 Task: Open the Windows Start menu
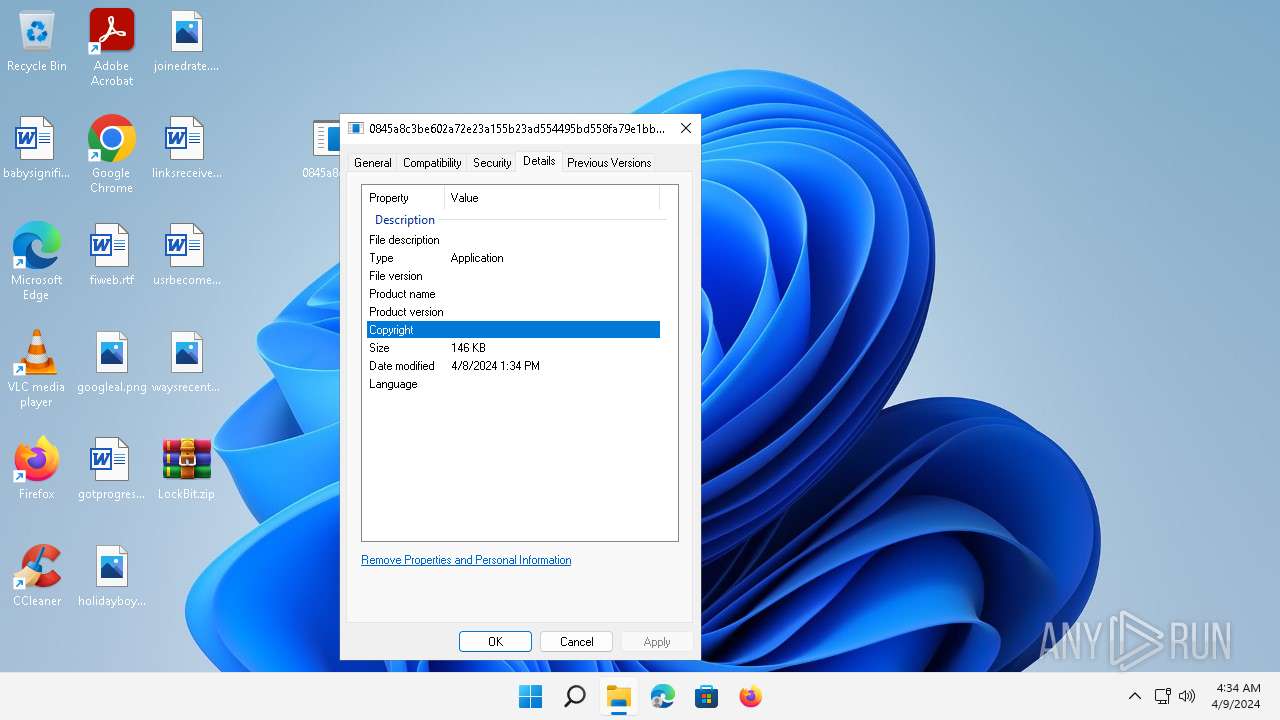click(x=530, y=696)
